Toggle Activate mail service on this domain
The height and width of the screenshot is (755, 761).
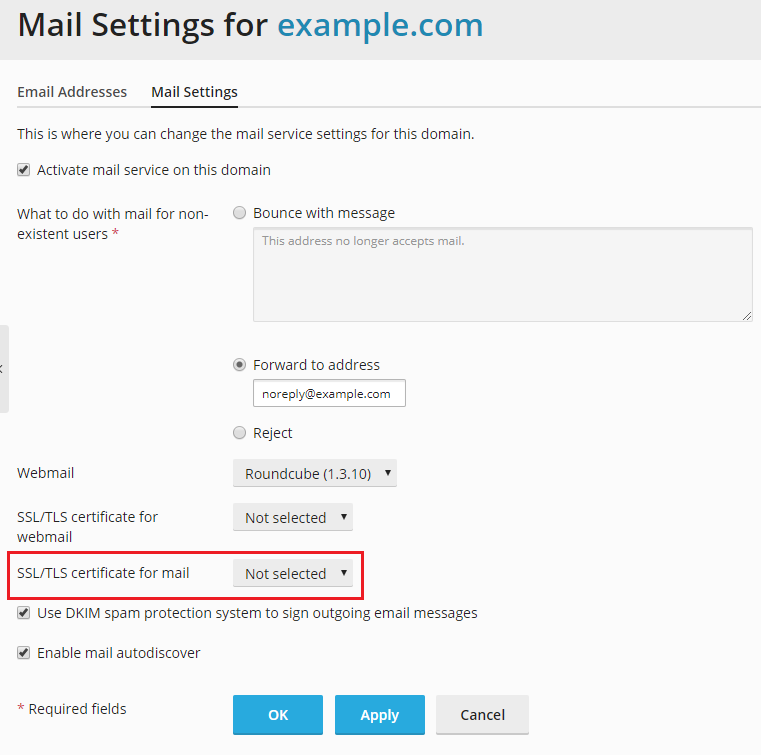coord(24,170)
